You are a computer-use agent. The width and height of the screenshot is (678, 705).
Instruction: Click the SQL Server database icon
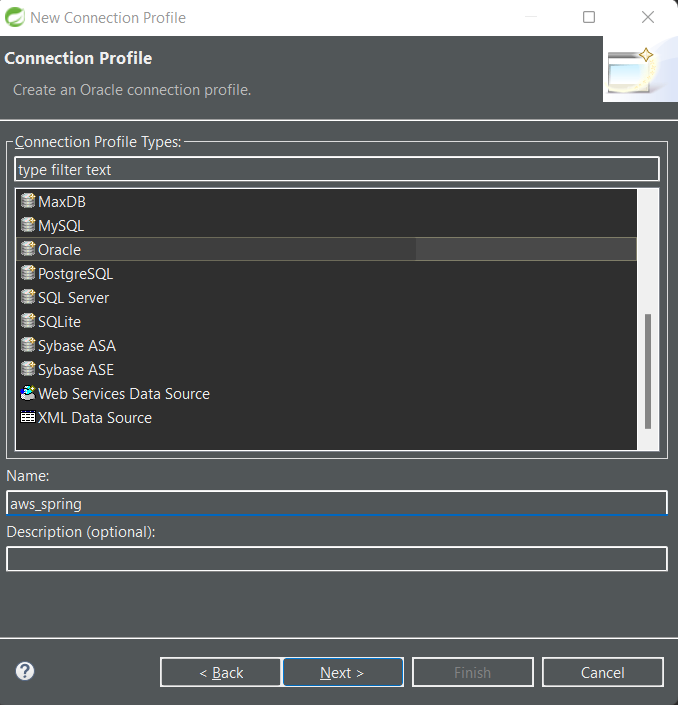[x=28, y=297]
